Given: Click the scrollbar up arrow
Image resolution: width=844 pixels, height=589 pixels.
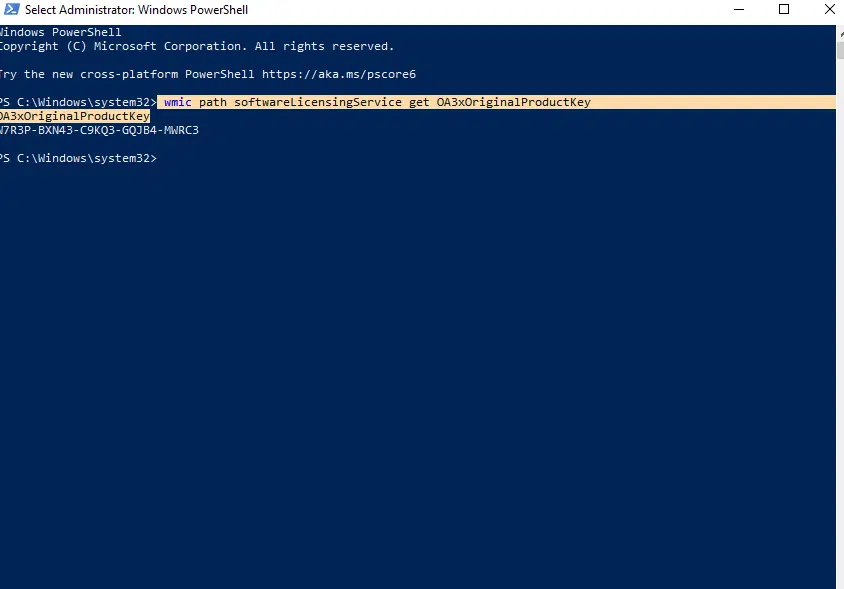Looking at the screenshot, I should click(x=839, y=30).
